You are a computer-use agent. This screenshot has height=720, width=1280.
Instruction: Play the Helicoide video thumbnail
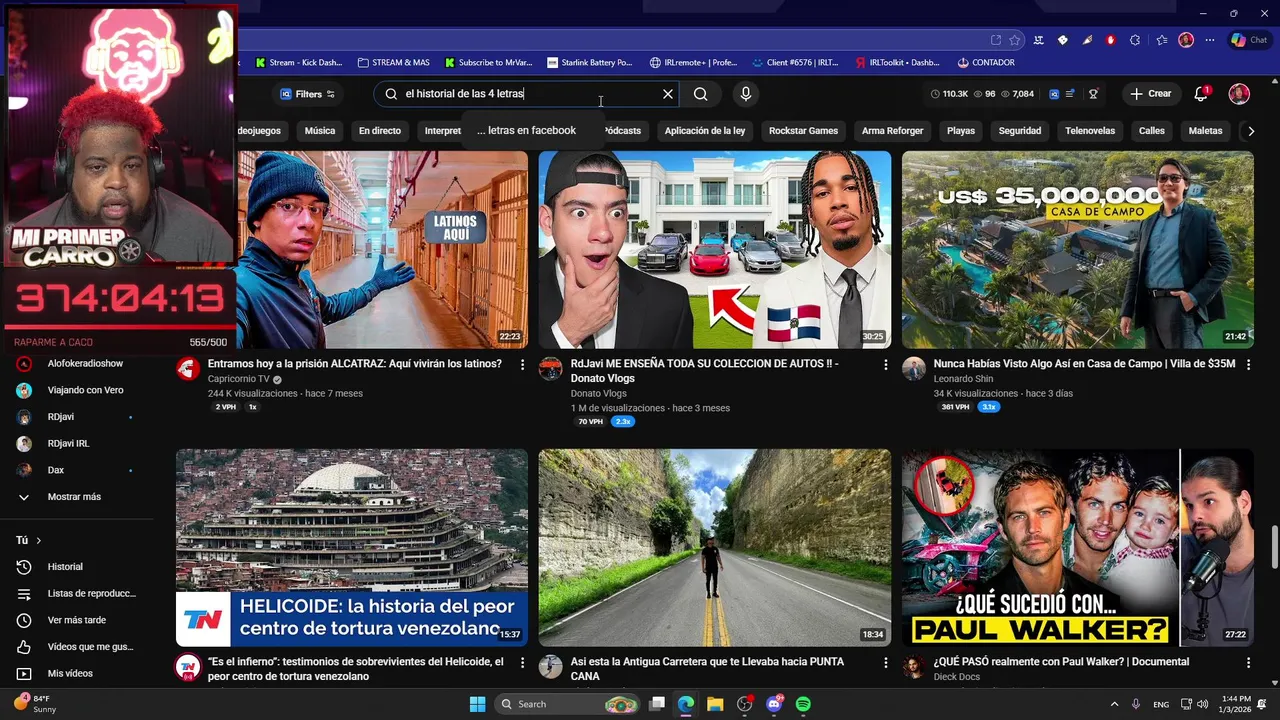click(352, 548)
